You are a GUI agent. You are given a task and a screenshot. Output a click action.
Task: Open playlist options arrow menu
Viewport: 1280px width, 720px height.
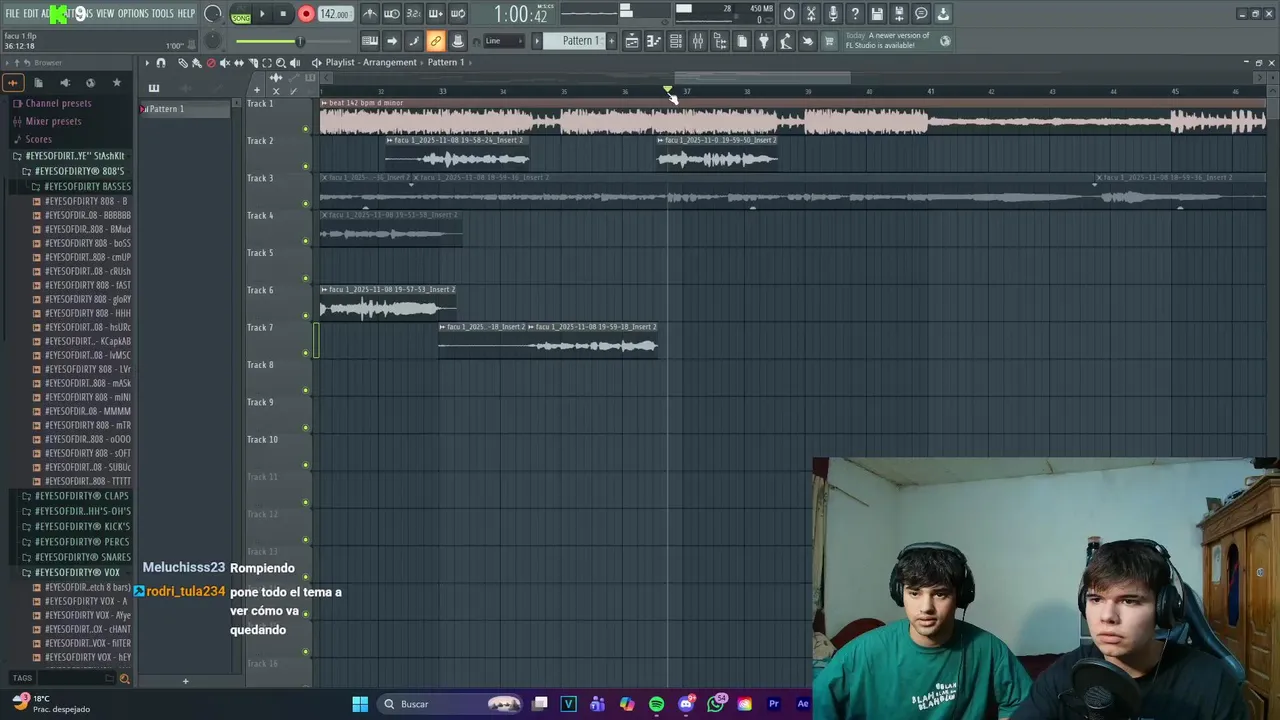point(147,63)
